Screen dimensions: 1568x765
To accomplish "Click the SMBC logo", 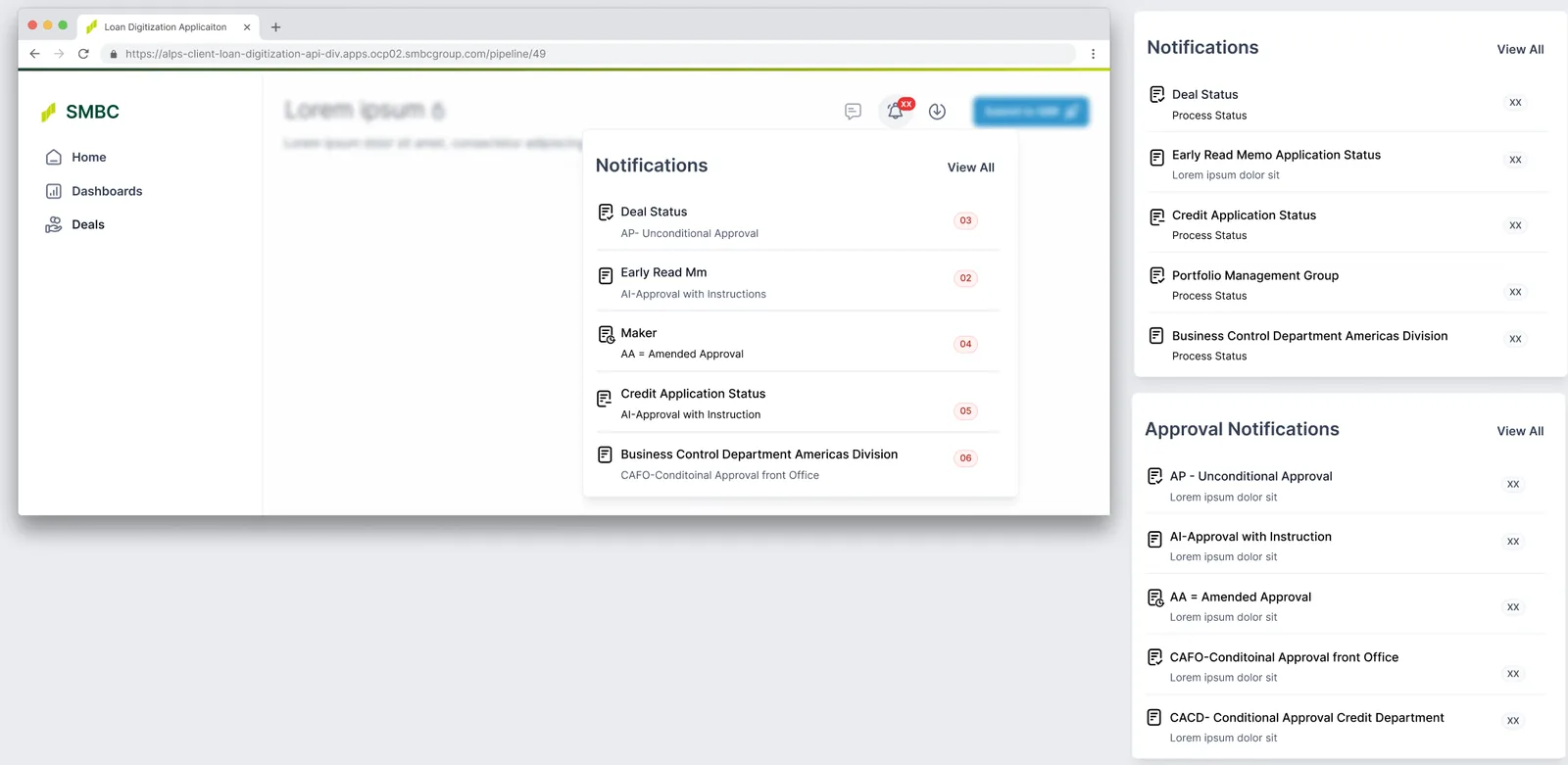I will [79, 112].
